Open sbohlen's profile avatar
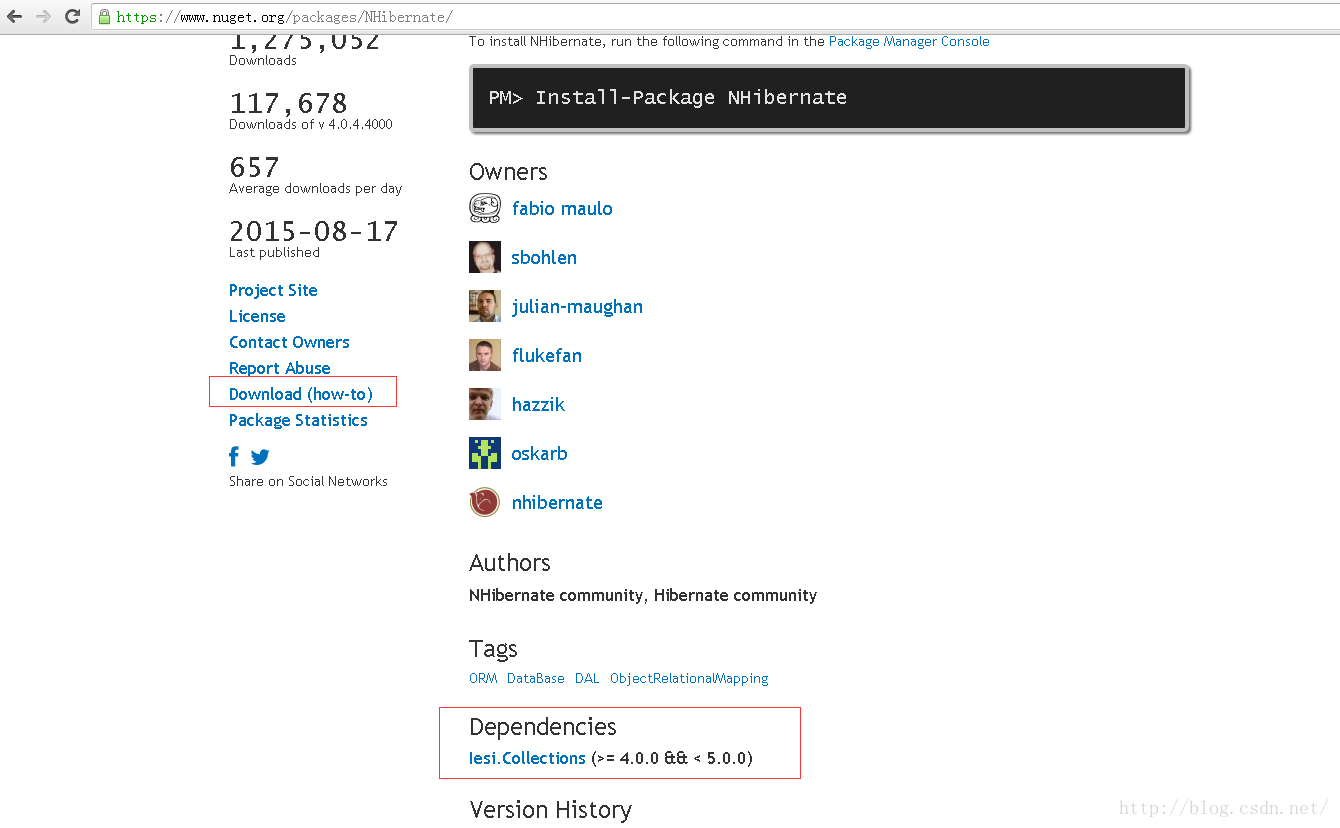The width and height of the screenshot is (1340, 828). pos(485,257)
